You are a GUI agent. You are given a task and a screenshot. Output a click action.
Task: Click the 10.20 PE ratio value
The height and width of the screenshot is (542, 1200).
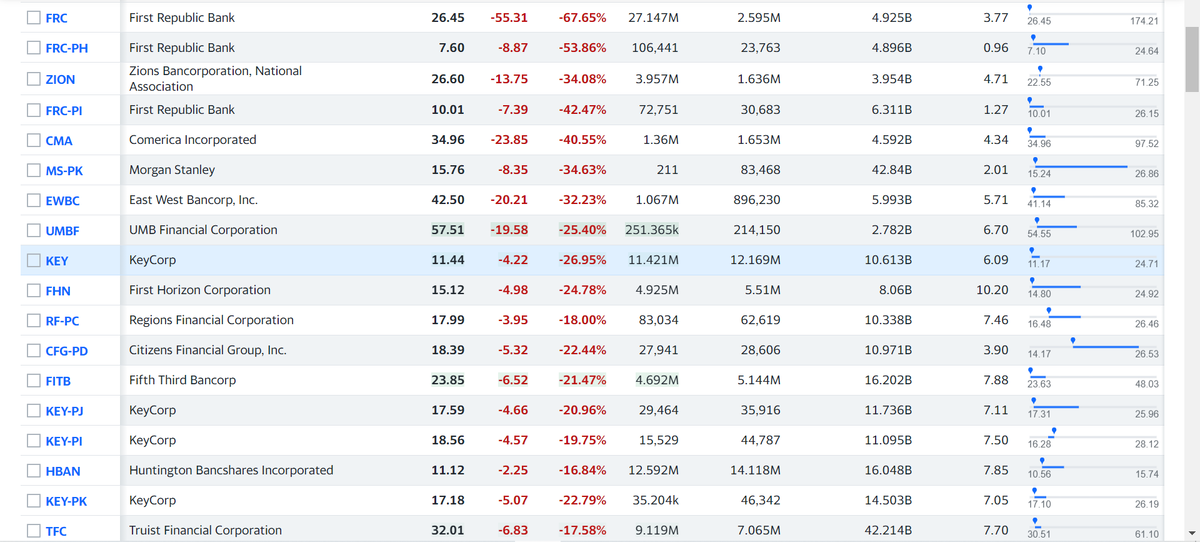992,290
